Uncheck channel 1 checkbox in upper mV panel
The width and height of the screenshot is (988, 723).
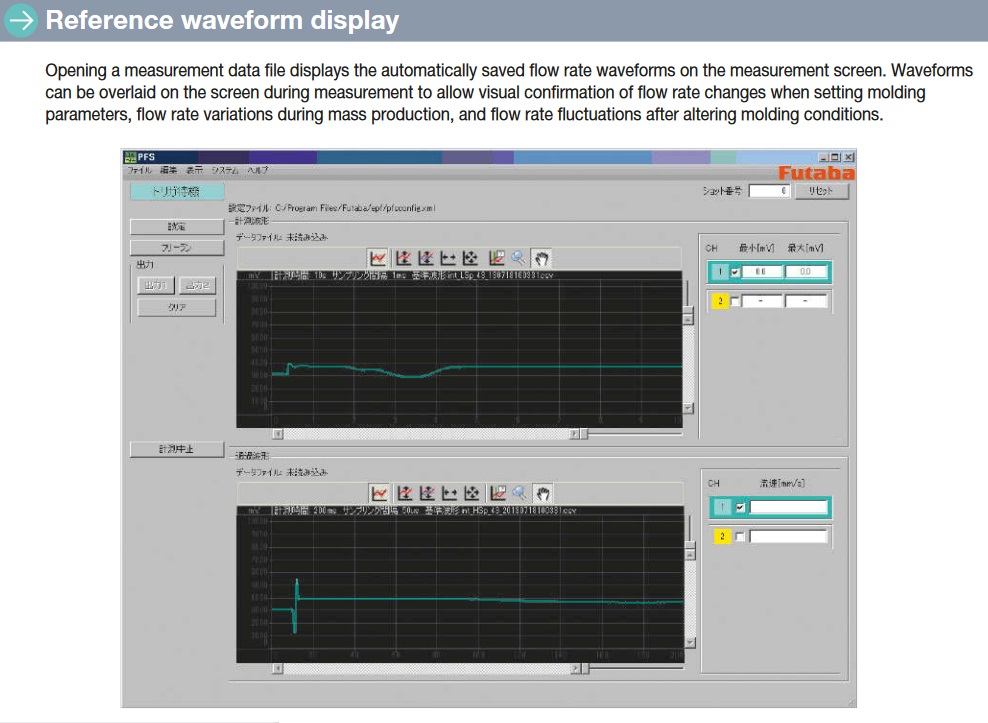(736, 272)
